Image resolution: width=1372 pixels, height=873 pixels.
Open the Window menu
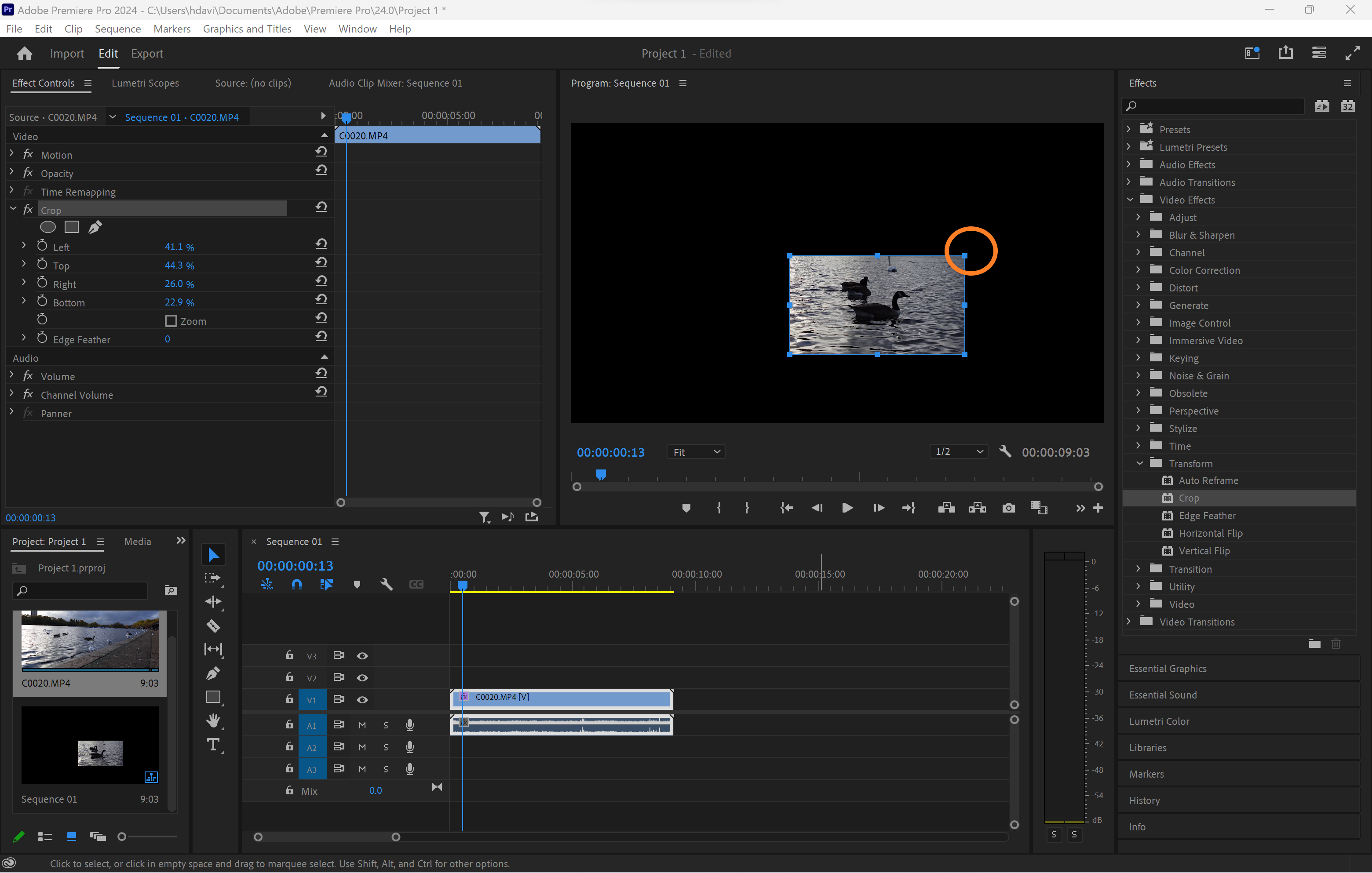coord(357,29)
